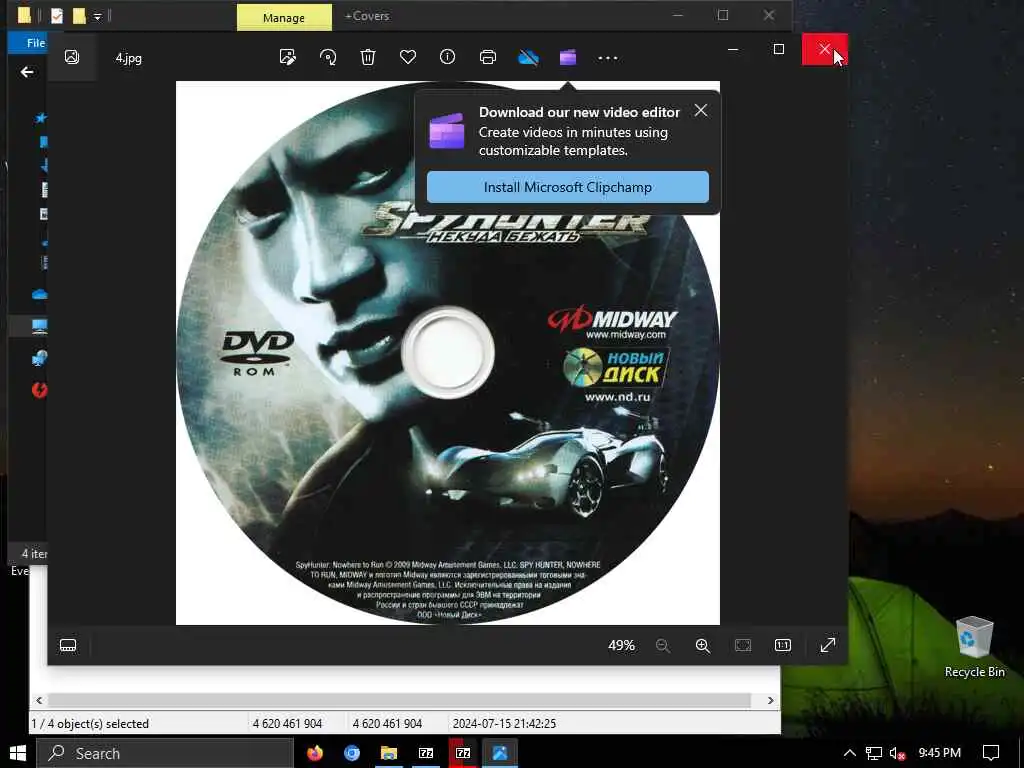Maximize the Photos window
This screenshot has height=768, width=1024.
[x=778, y=49]
